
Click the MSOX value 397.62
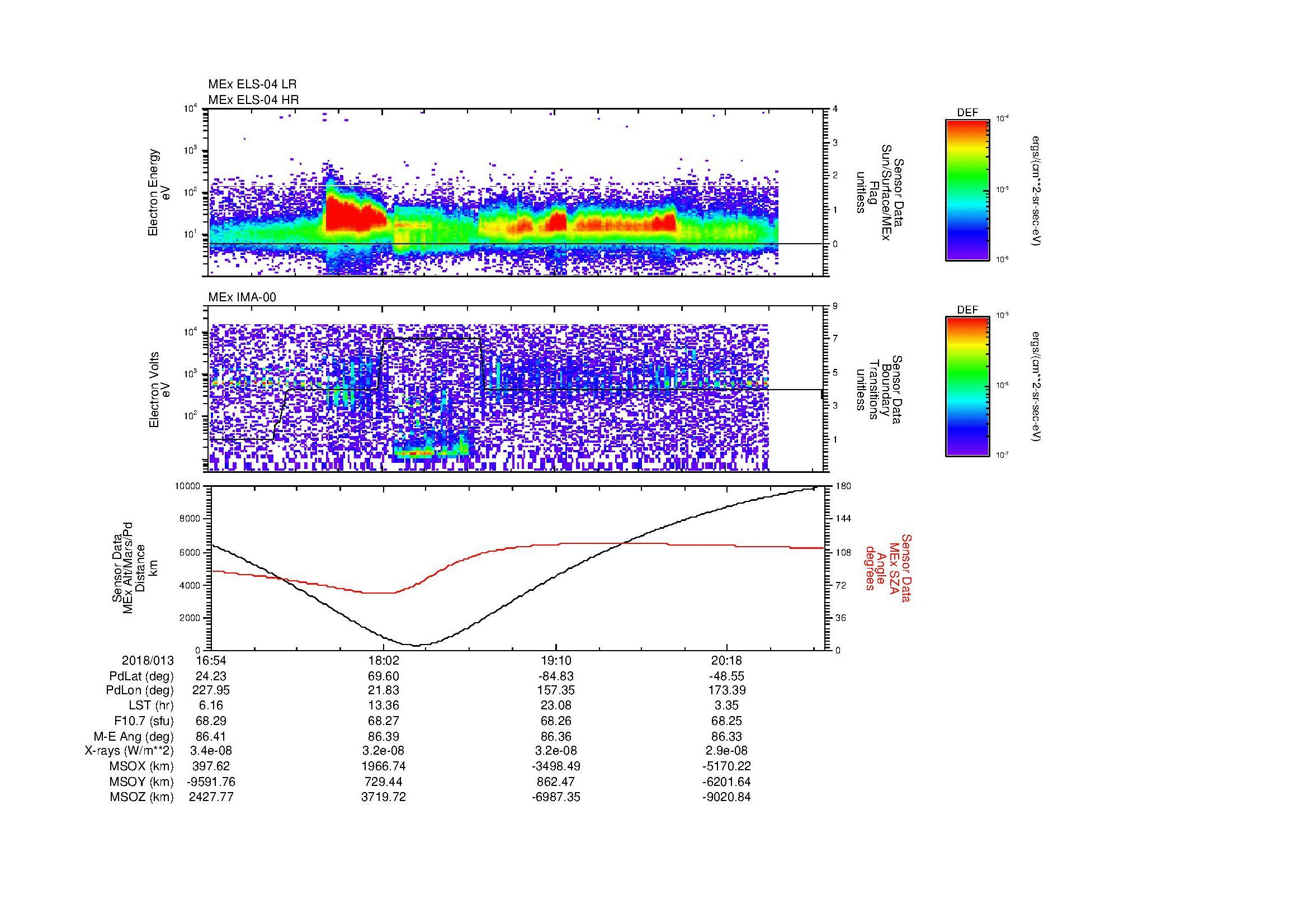pyautogui.click(x=211, y=766)
